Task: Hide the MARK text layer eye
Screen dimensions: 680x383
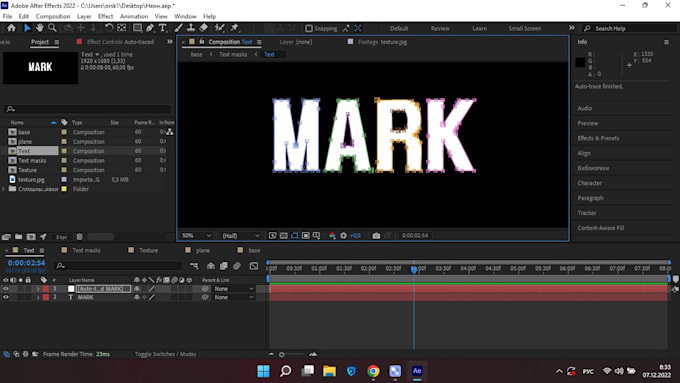Action: click(6, 297)
